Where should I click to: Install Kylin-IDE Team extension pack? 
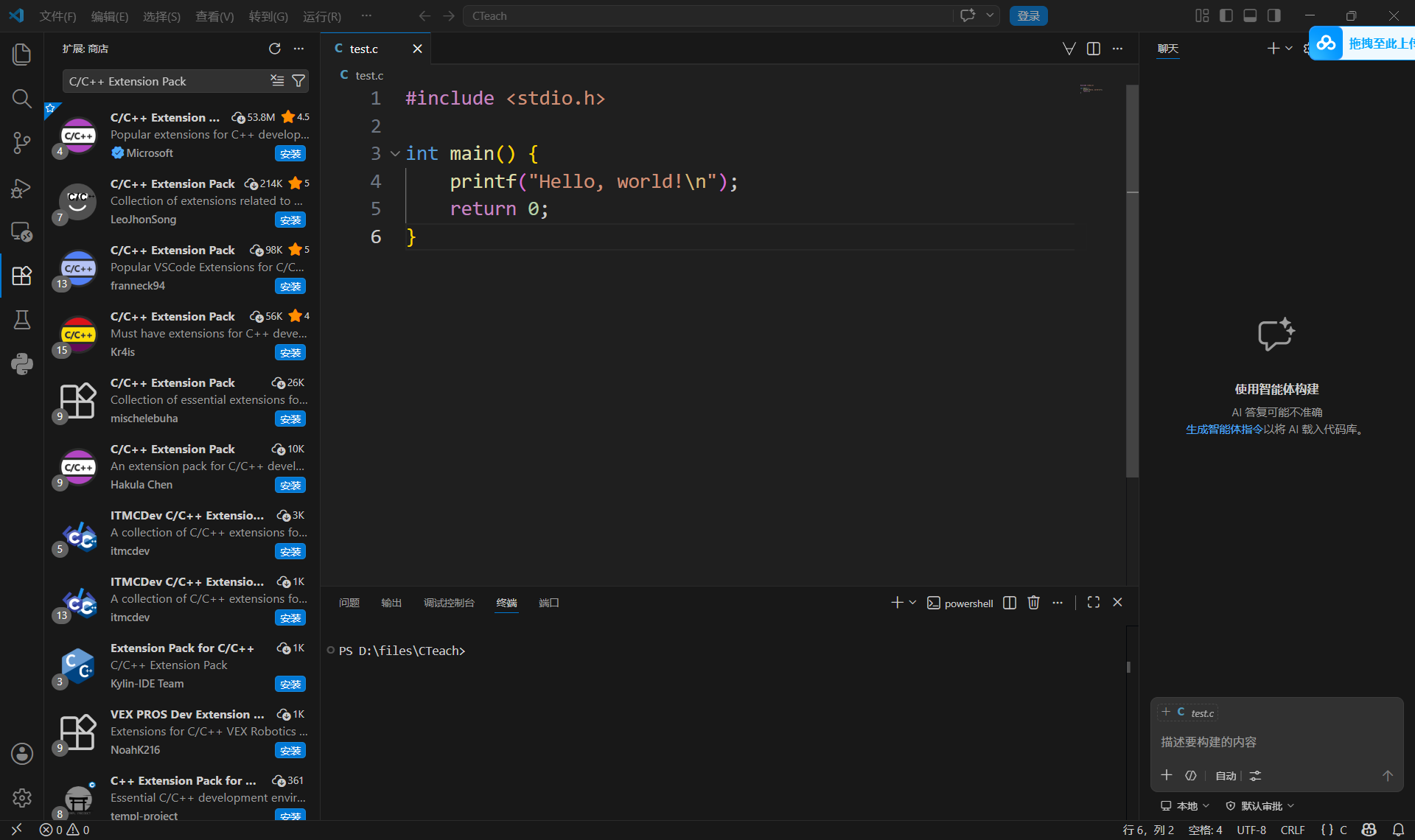pyautogui.click(x=290, y=684)
